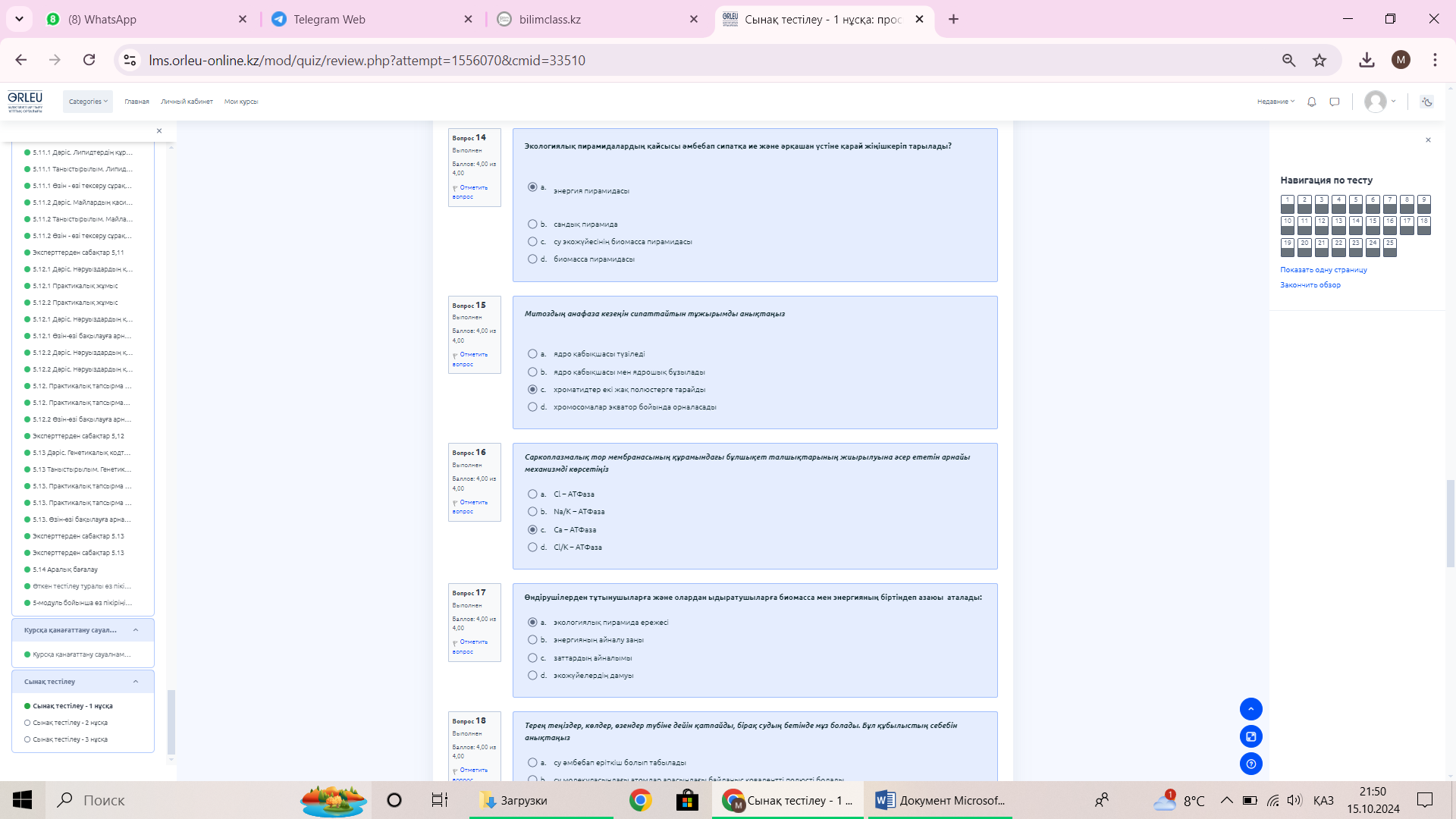
Task: Jump to question 20 in test navigation
Action: 1304,246
